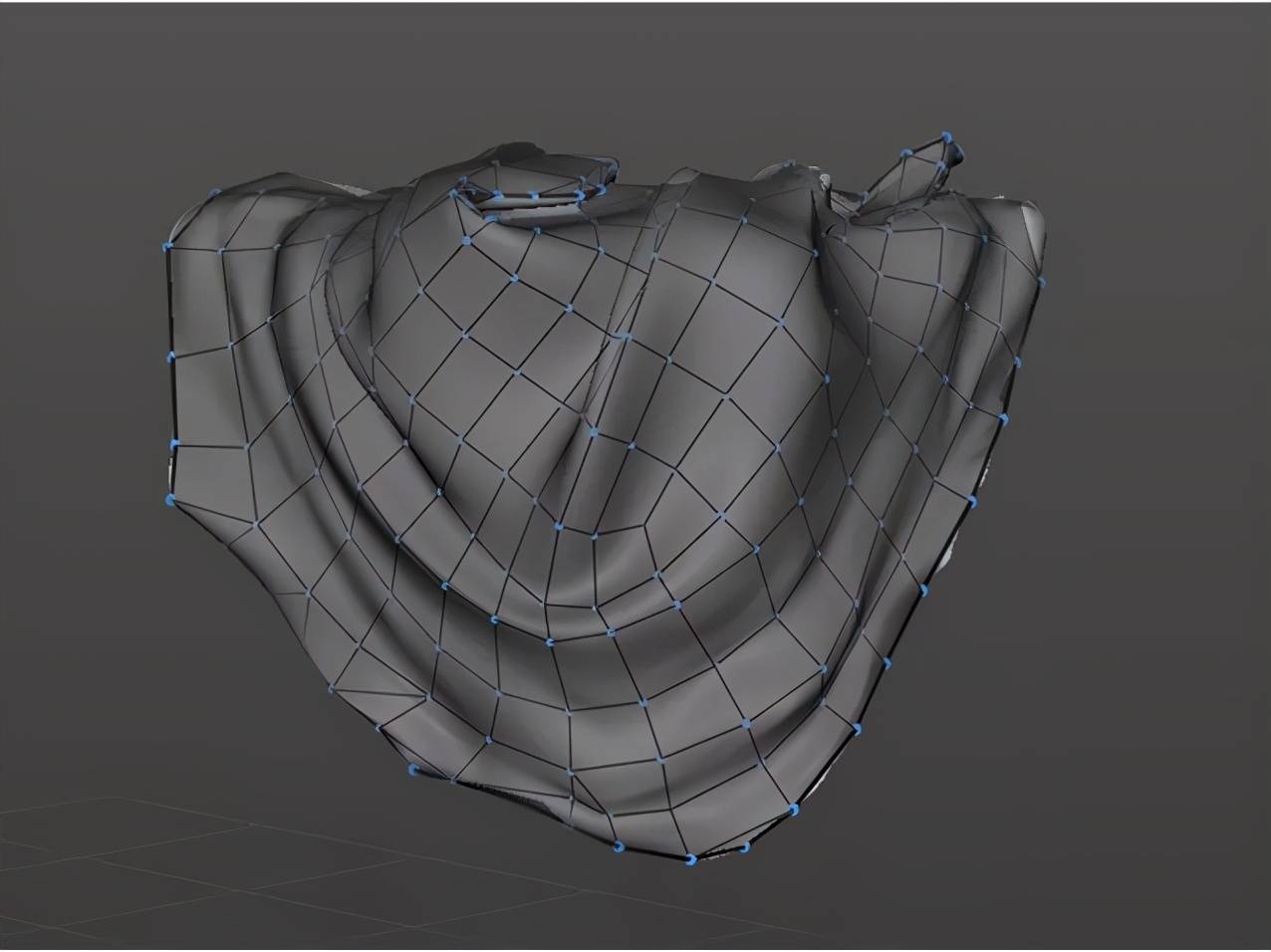Click the top-left corner vertex of the mesh
Image resolution: width=1271 pixels, height=952 pixels.
point(167,245)
